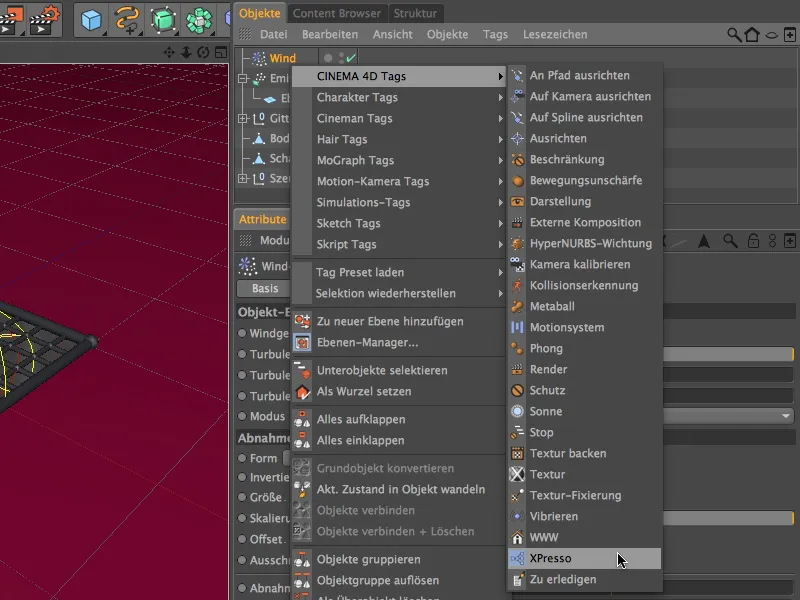Open the Modus dropdown in attributes
Image resolution: width=800 pixels, height=600 pixels.
click(729, 416)
